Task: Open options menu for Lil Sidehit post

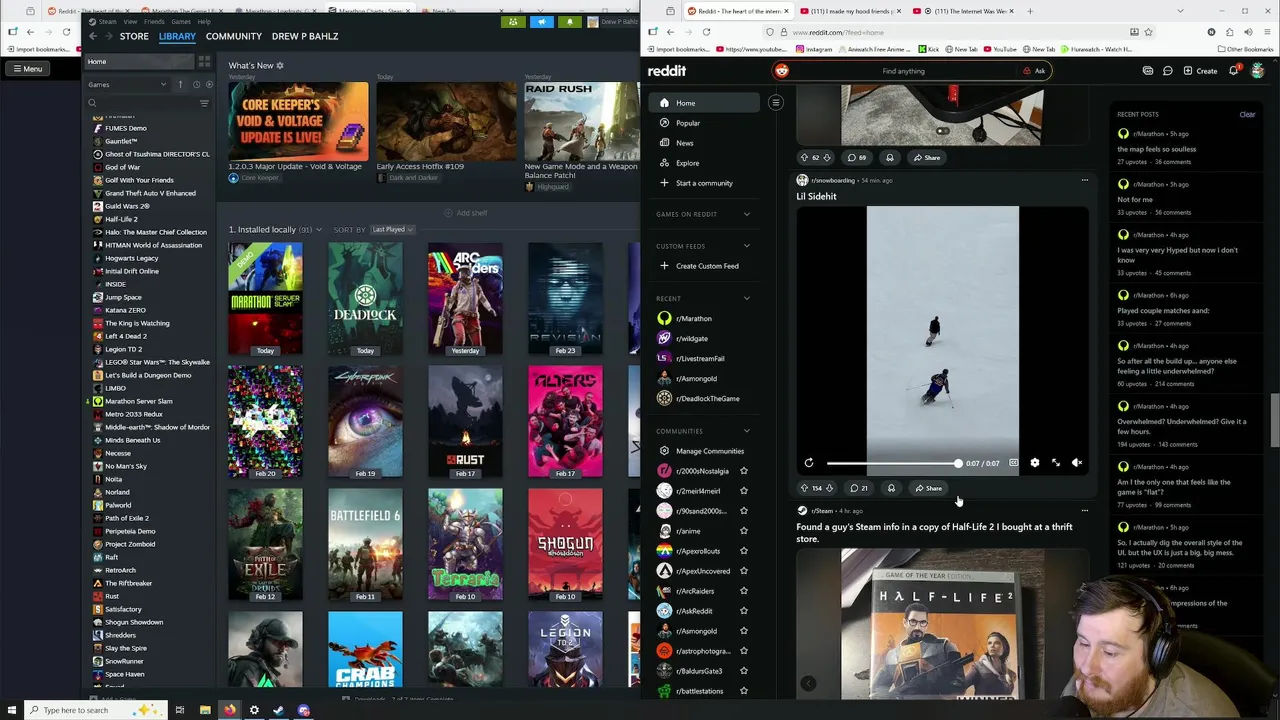Action: (1084, 180)
